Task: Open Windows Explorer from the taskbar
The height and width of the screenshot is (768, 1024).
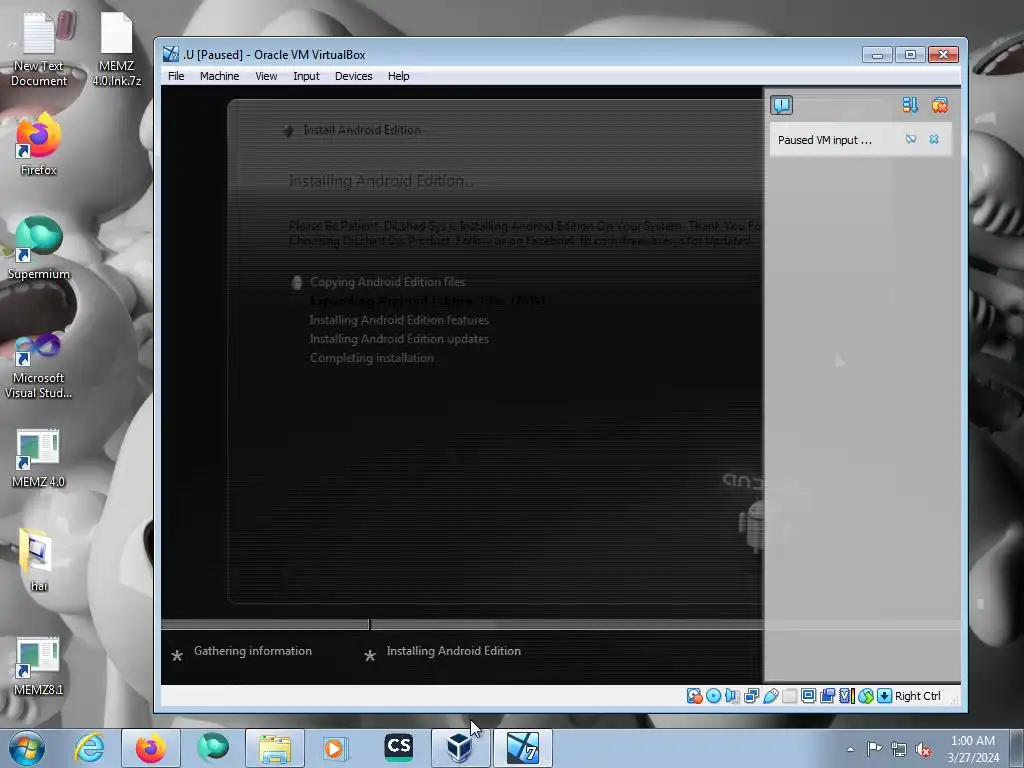Action: (x=275, y=748)
